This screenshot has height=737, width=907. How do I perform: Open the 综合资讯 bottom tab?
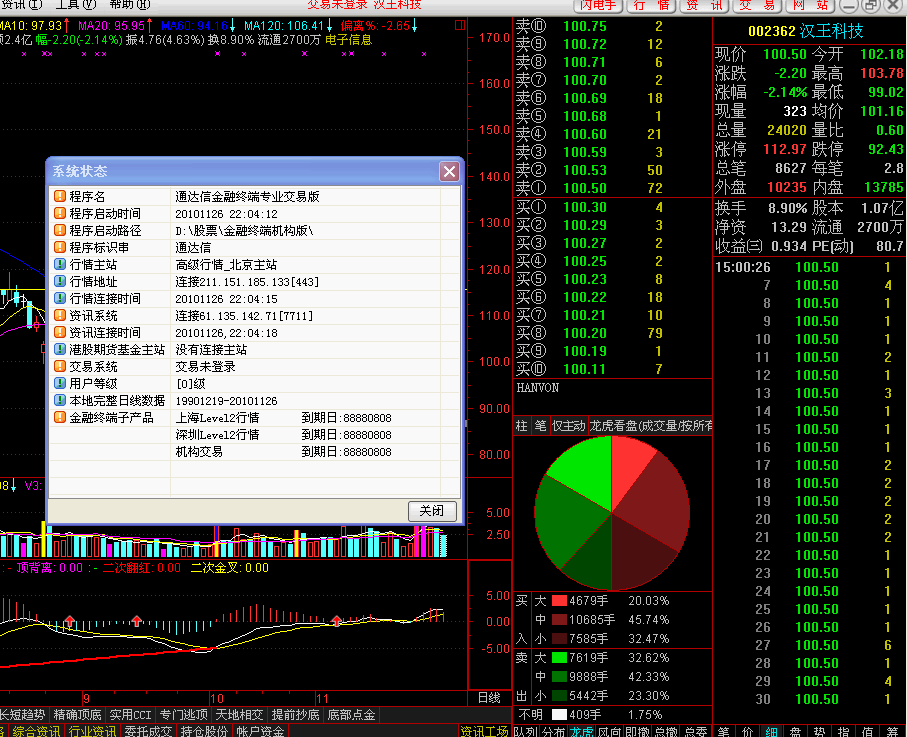36,731
